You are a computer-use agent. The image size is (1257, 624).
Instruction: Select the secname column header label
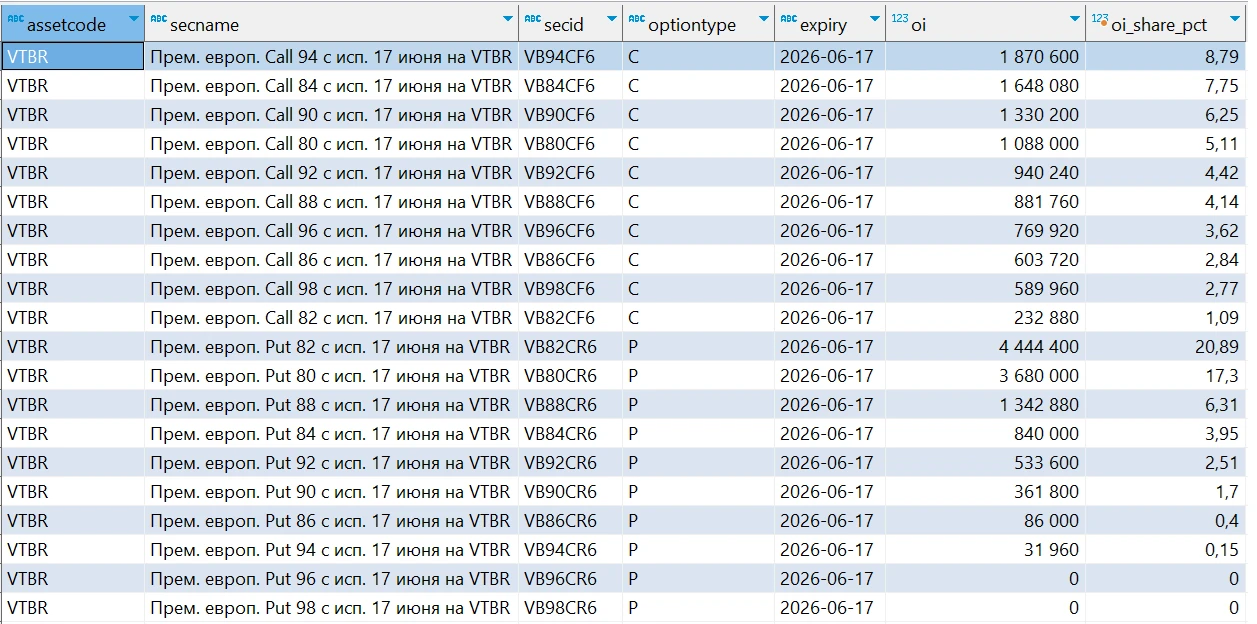204,25
